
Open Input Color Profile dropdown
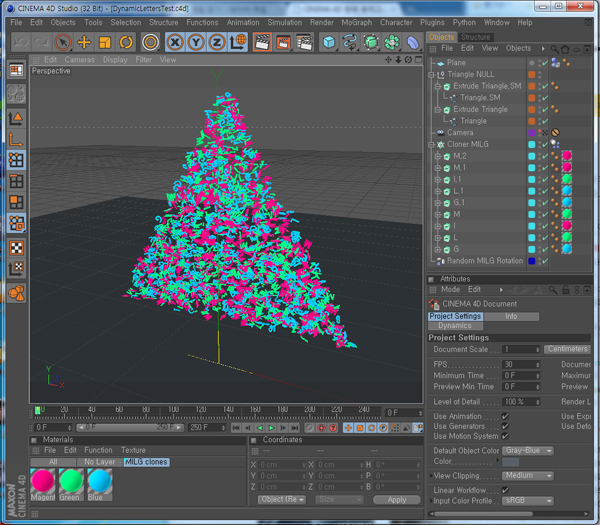[x=527, y=501]
